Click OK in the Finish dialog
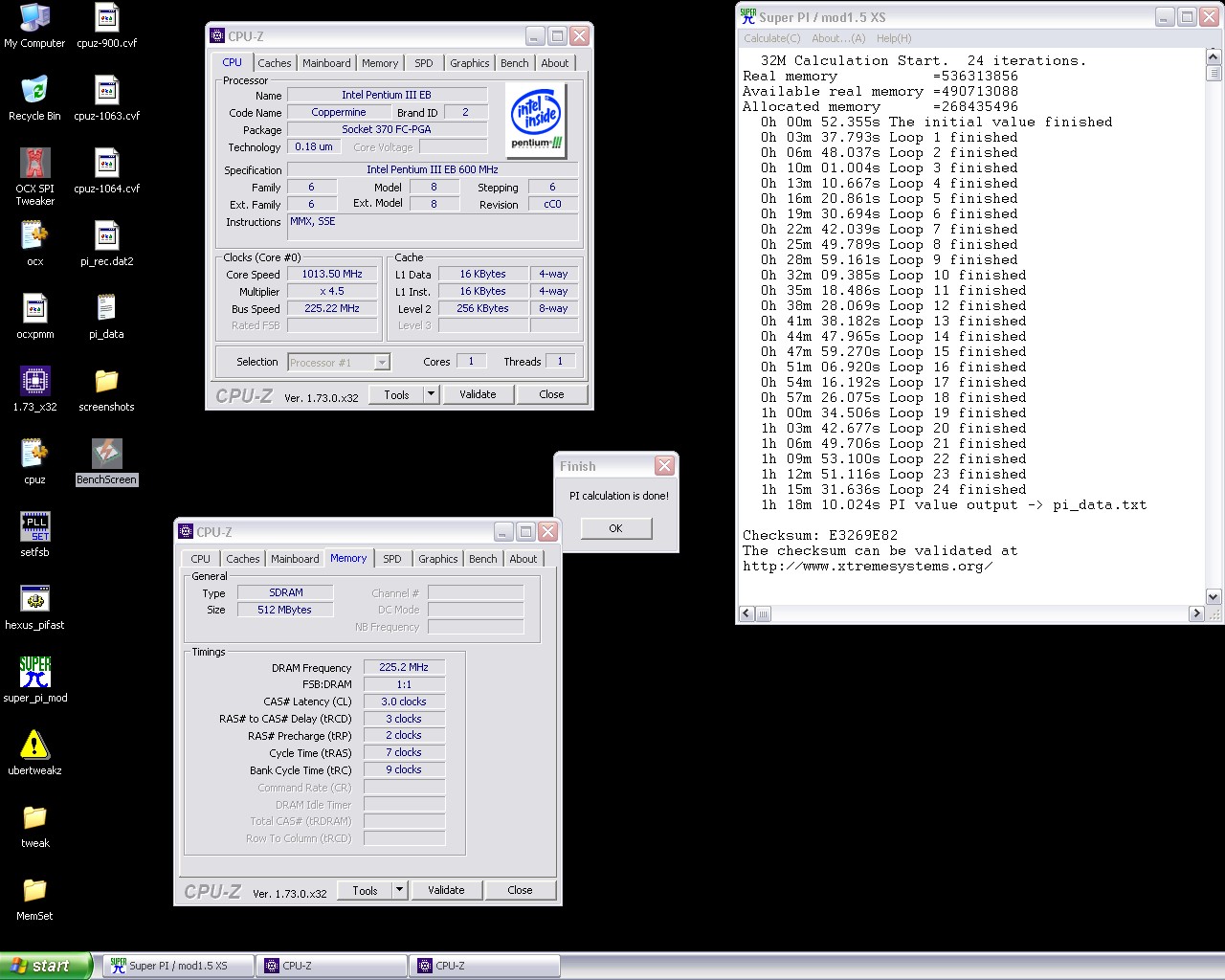Viewport: 1225px width, 980px height. coord(615,528)
